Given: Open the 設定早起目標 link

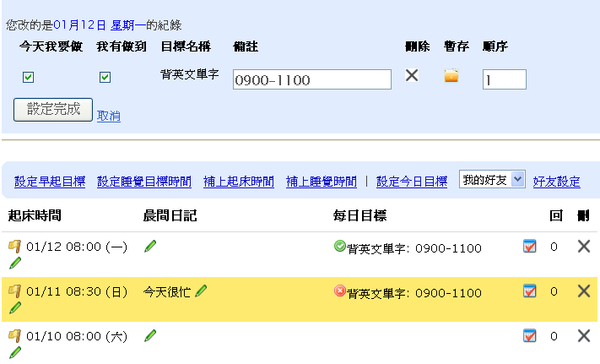Looking at the screenshot, I should pyautogui.click(x=50, y=181).
